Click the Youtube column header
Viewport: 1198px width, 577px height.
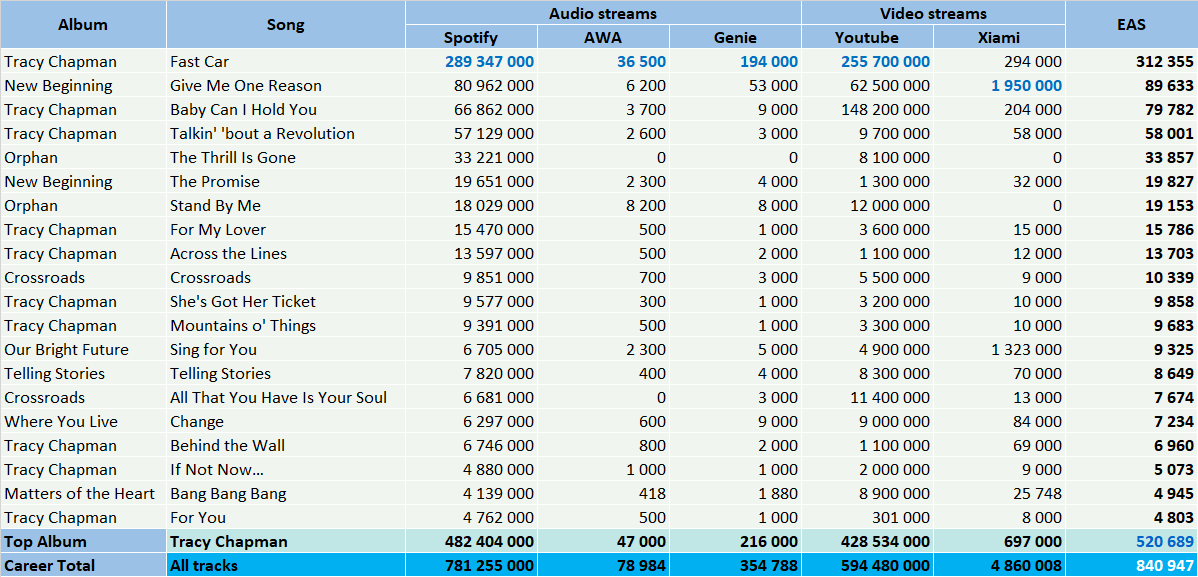coord(868,37)
